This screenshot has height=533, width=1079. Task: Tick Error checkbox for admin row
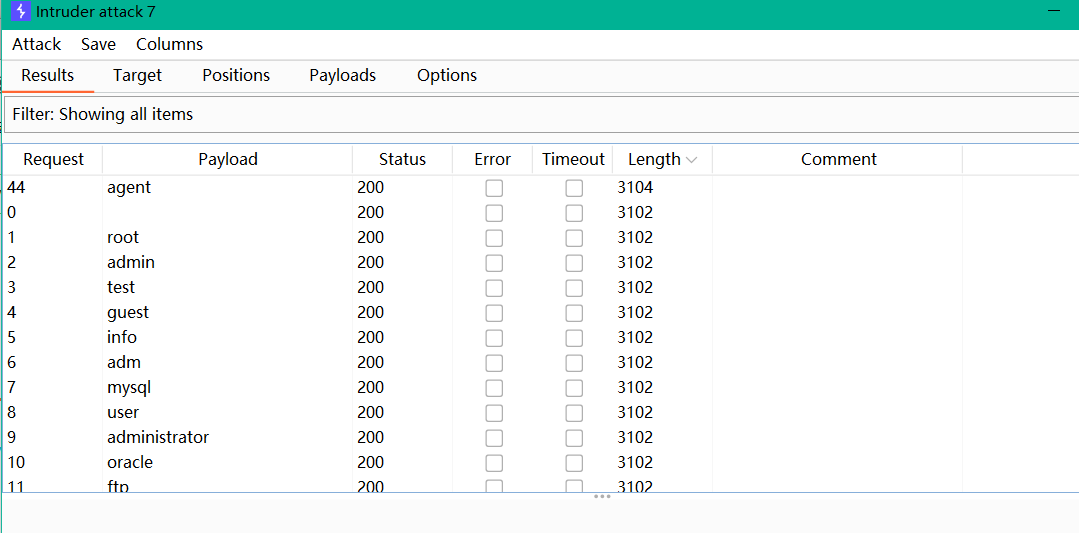click(494, 263)
